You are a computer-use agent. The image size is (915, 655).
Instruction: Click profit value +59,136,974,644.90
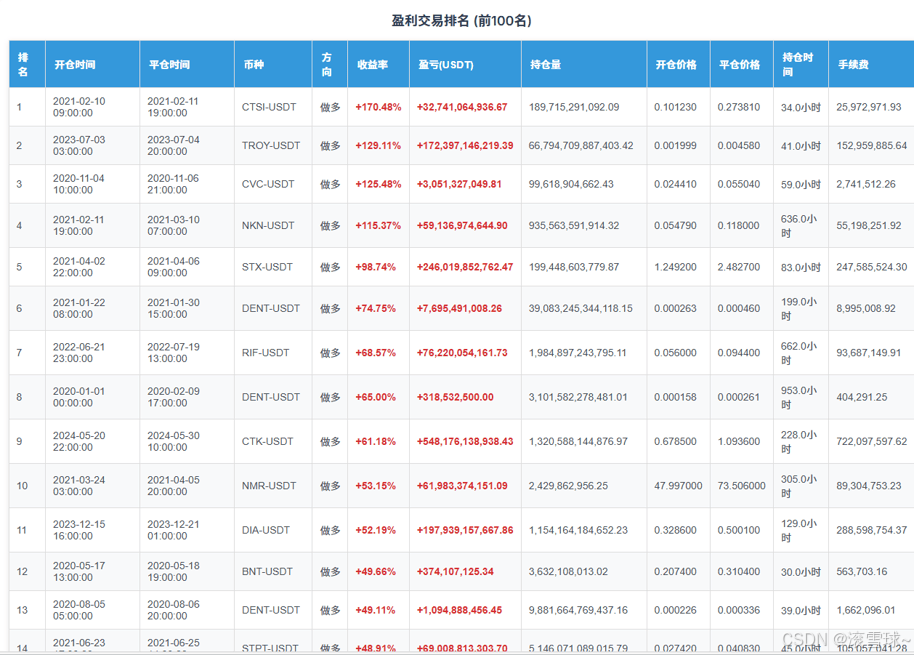(462, 226)
